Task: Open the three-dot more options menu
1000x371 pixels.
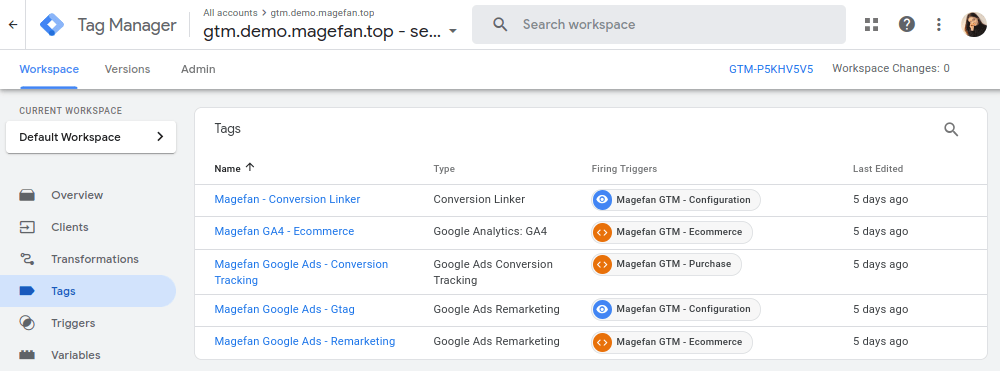Action: pyautogui.click(x=938, y=24)
